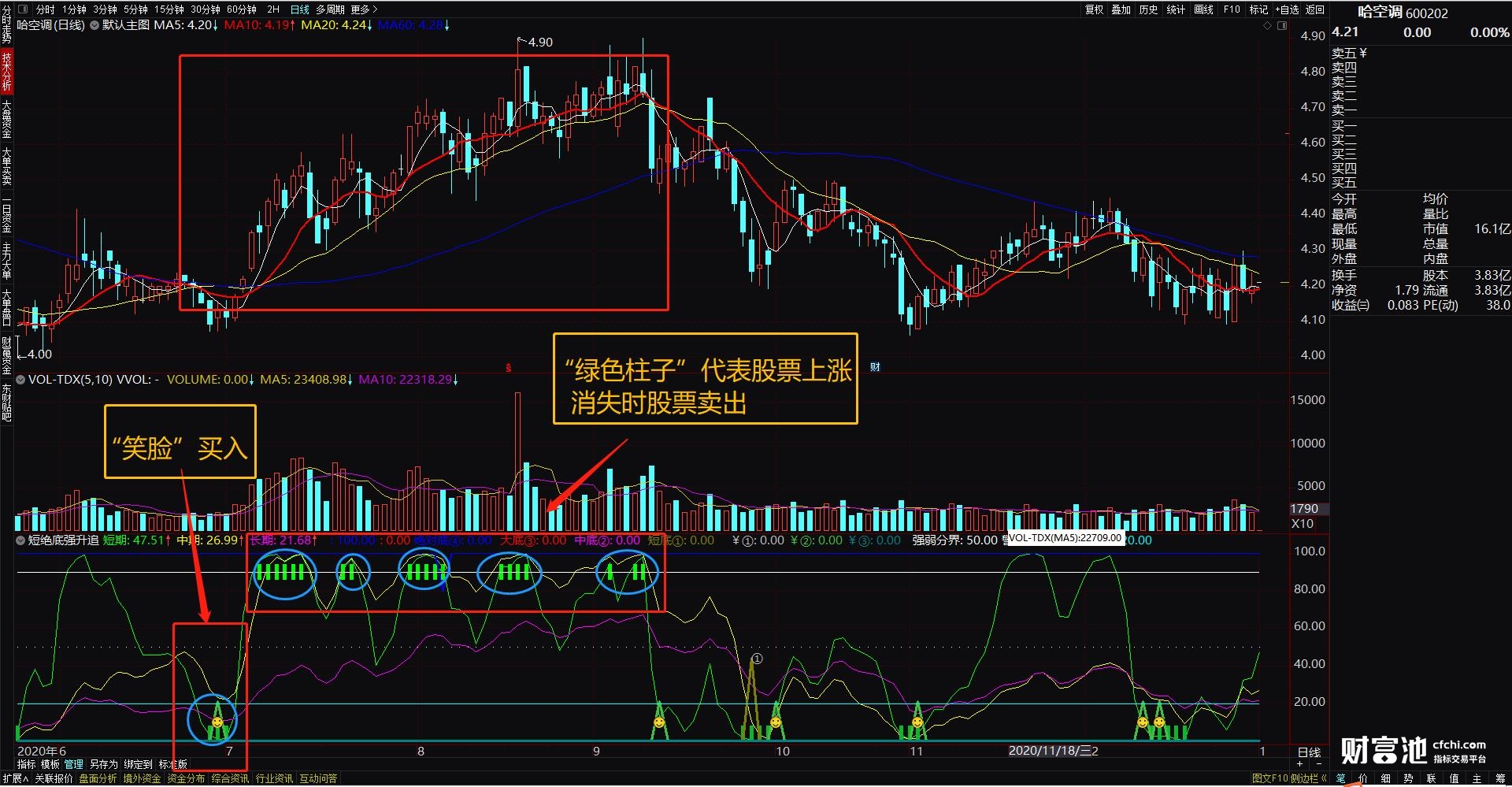Open the 主力大单 sidebar tab
Image resolution: width=1512 pixels, height=787 pixels.
[x=6, y=260]
